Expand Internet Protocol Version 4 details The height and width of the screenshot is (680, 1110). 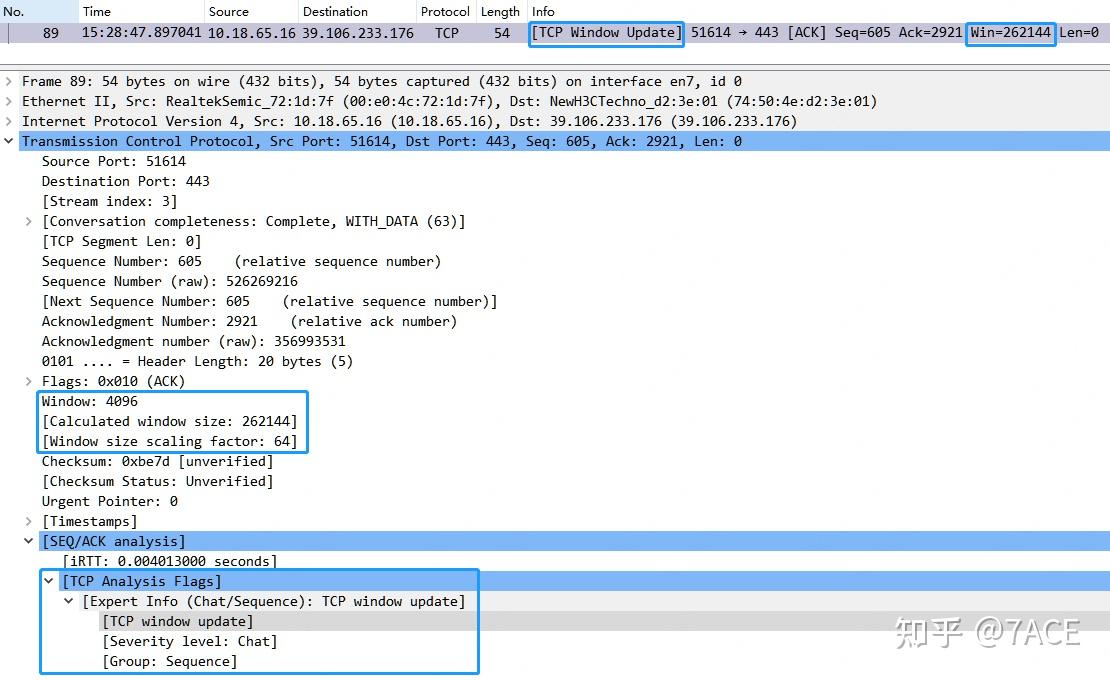(x=8, y=121)
